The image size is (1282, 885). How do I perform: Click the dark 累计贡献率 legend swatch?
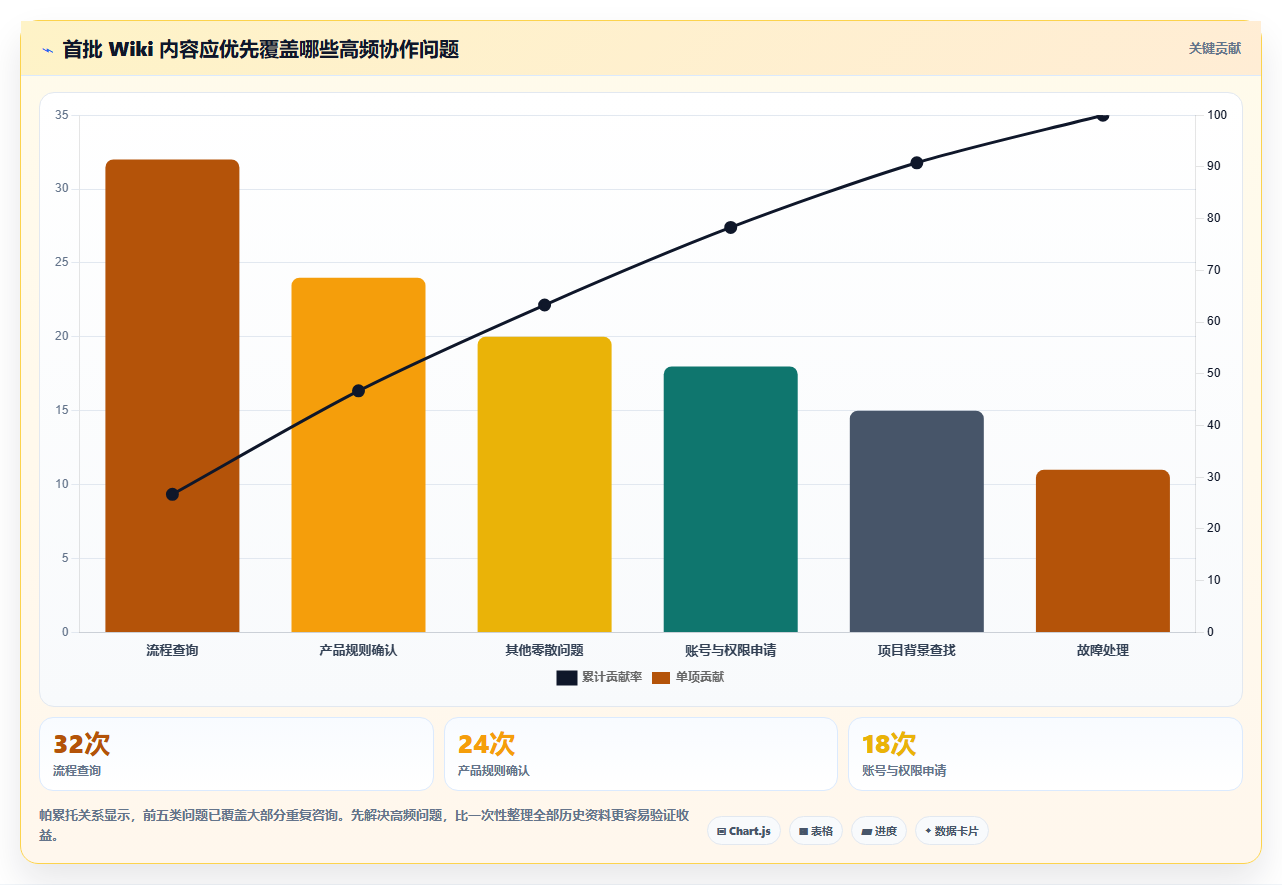click(x=567, y=678)
